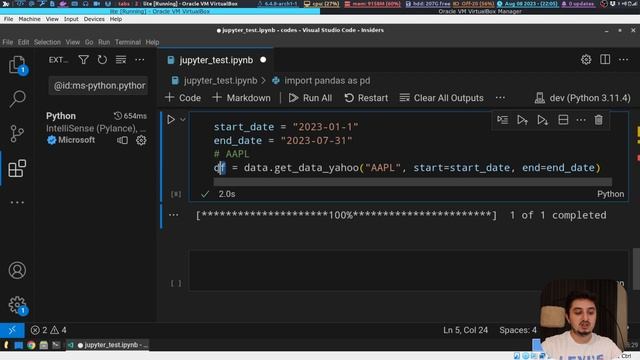The width and height of the screenshot is (640, 360).
Task: Open editor title more actions ellipsis
Action: click(x=624, y=60)
